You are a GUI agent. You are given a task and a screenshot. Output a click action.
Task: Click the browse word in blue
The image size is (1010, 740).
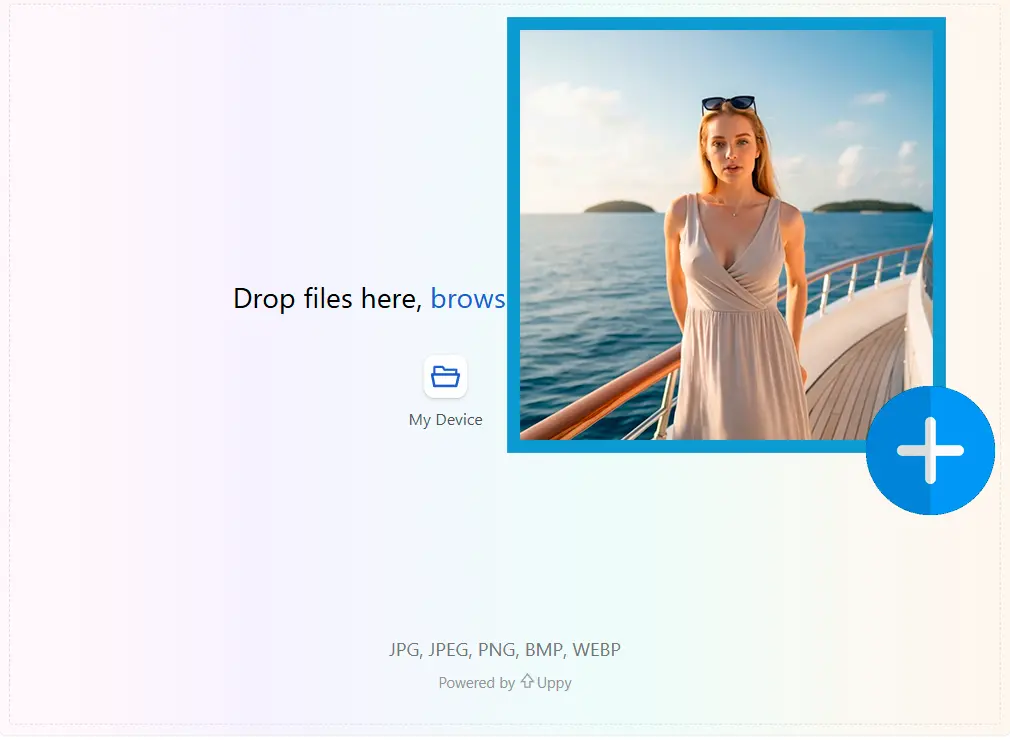click(468, 298)
